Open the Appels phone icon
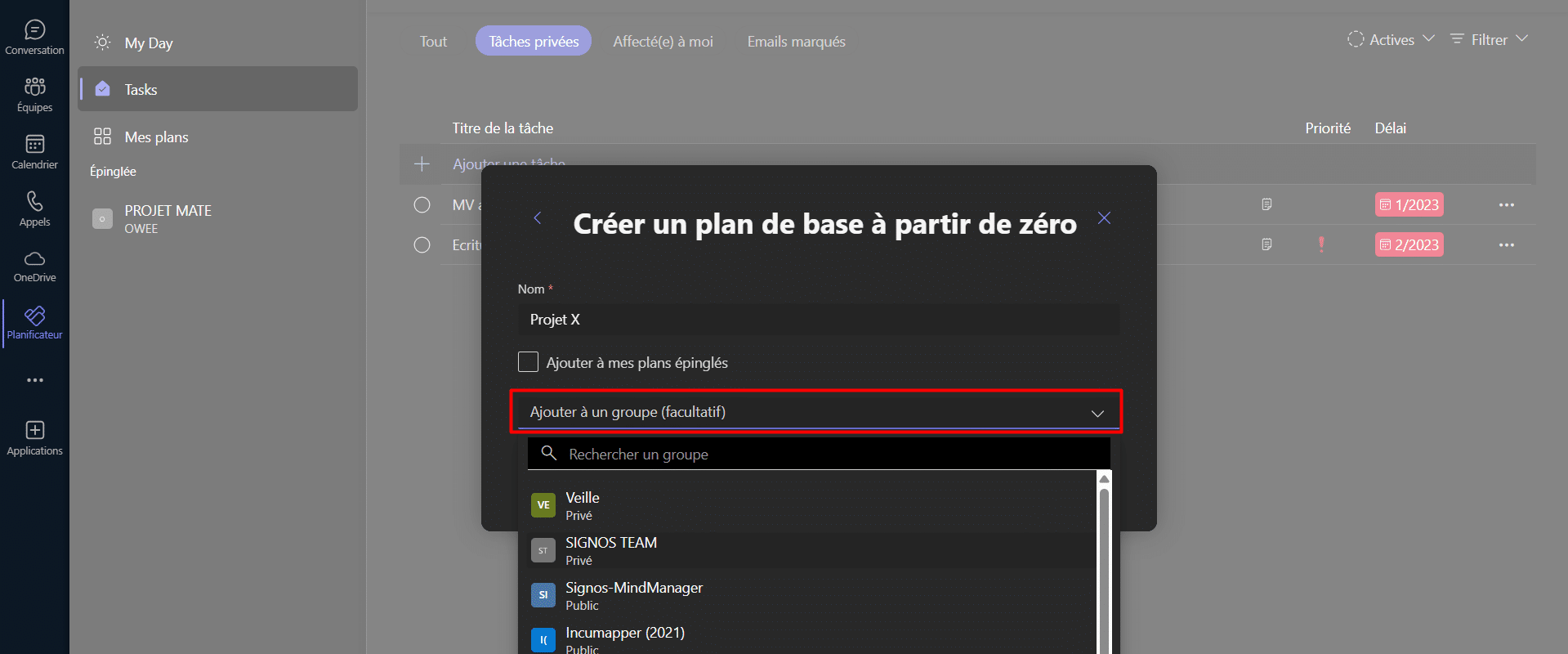The width and height of the screenshot is (1568, 654). 34,209
